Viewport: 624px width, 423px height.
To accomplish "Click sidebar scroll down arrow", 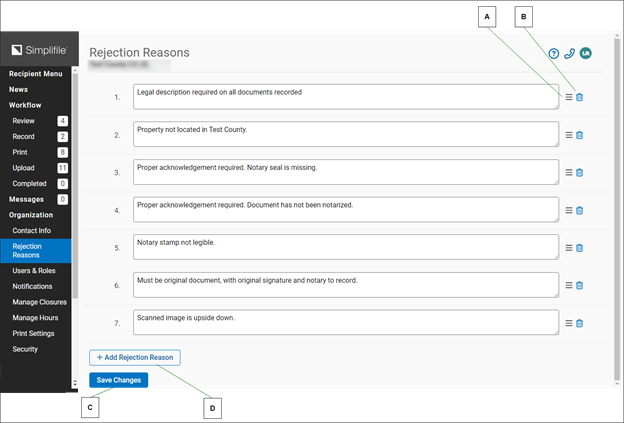I will point(75,384).
